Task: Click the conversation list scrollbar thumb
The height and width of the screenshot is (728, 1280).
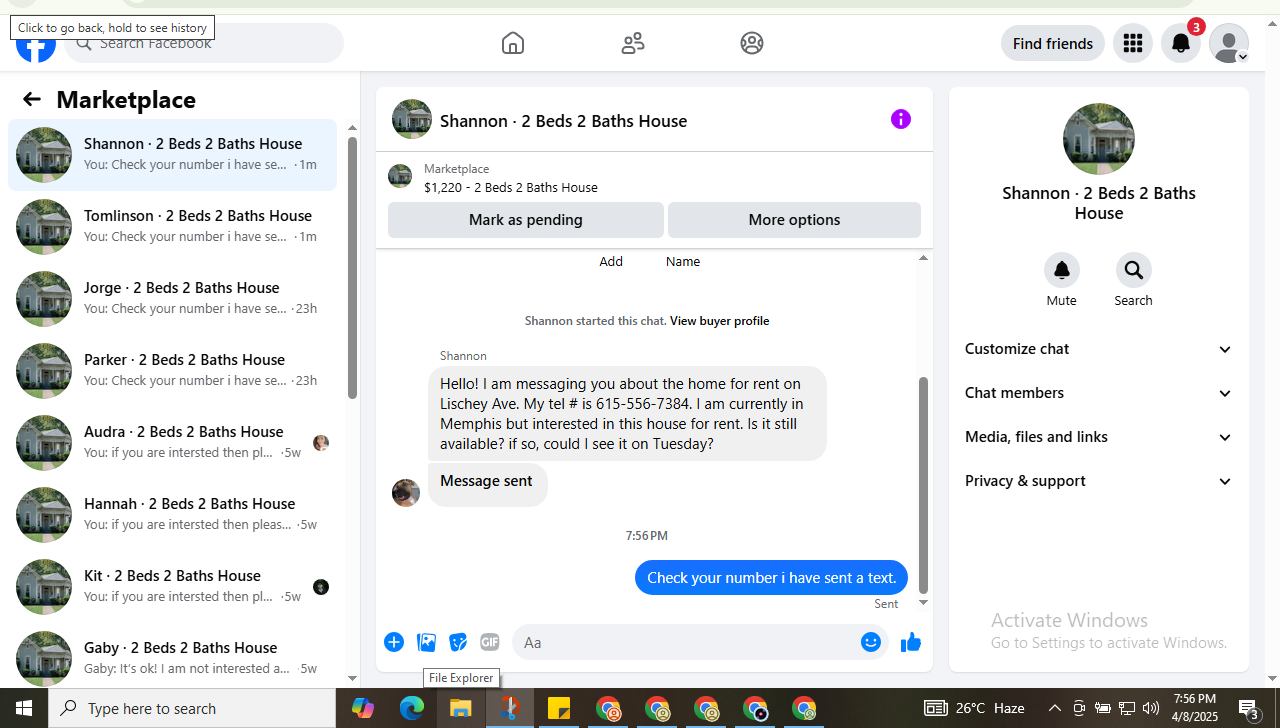Action: coord(352,268)
